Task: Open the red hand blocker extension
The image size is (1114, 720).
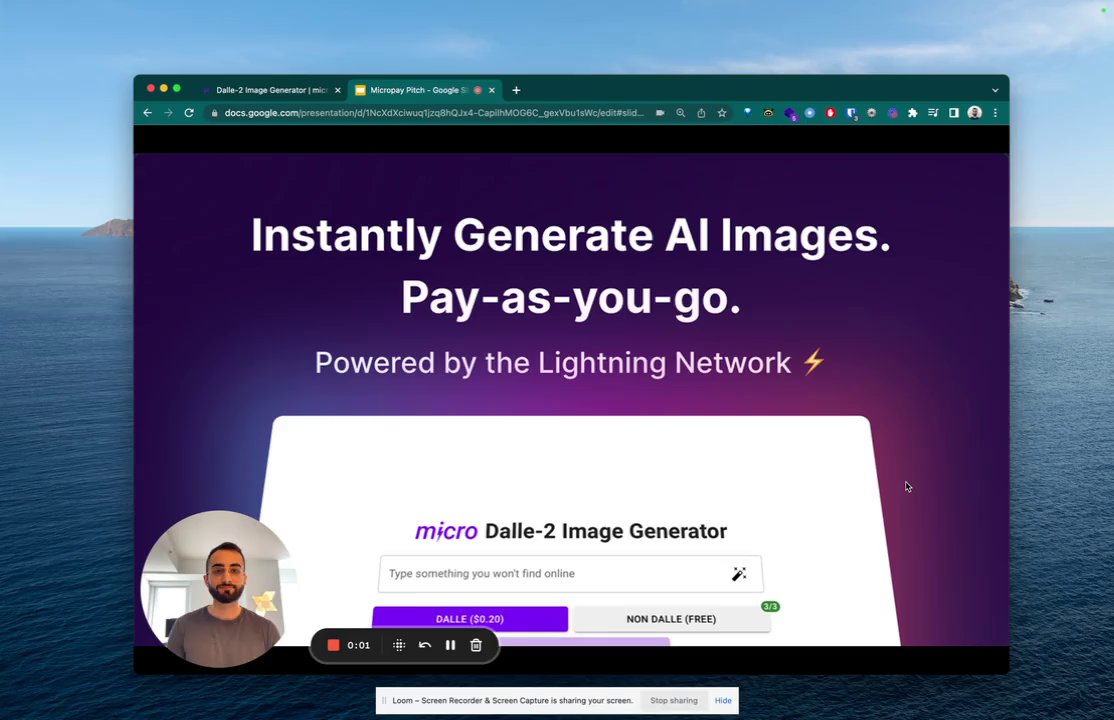Action: coord(830,113)
